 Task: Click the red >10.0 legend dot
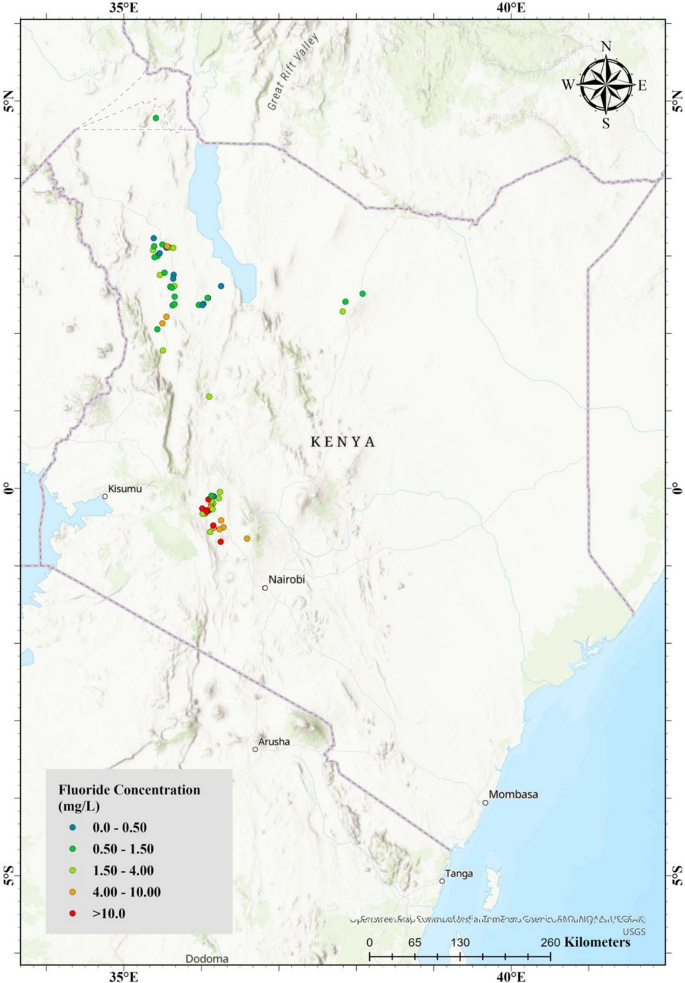73,913
